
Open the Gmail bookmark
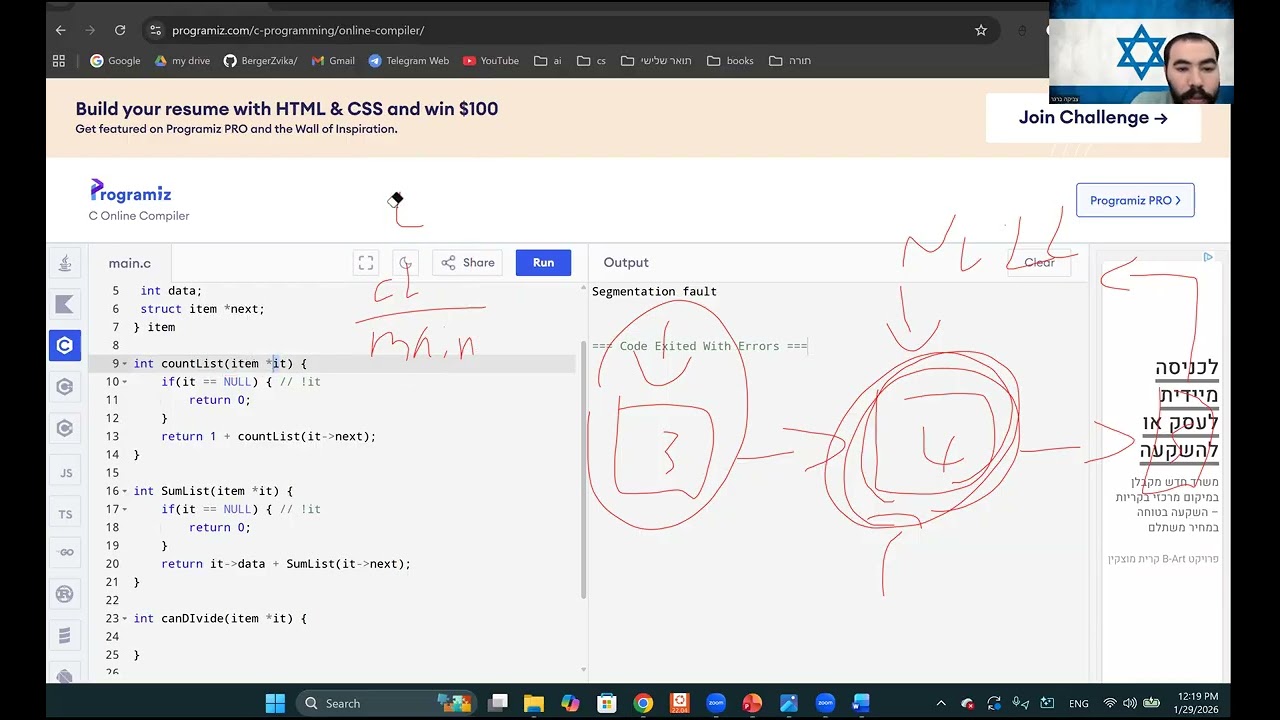[333, 60]
